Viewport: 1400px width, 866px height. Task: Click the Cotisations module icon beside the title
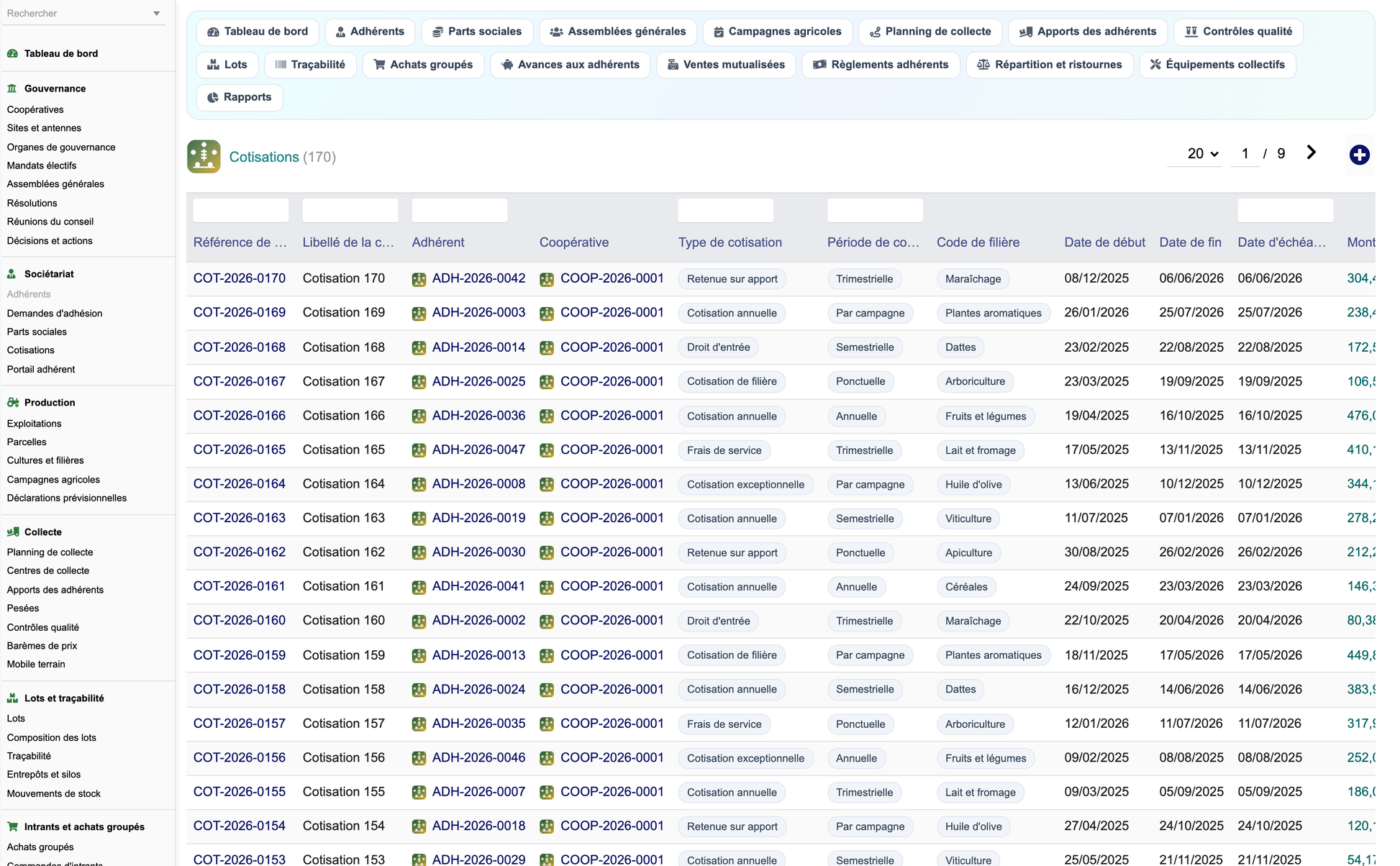tap(204, 156)
